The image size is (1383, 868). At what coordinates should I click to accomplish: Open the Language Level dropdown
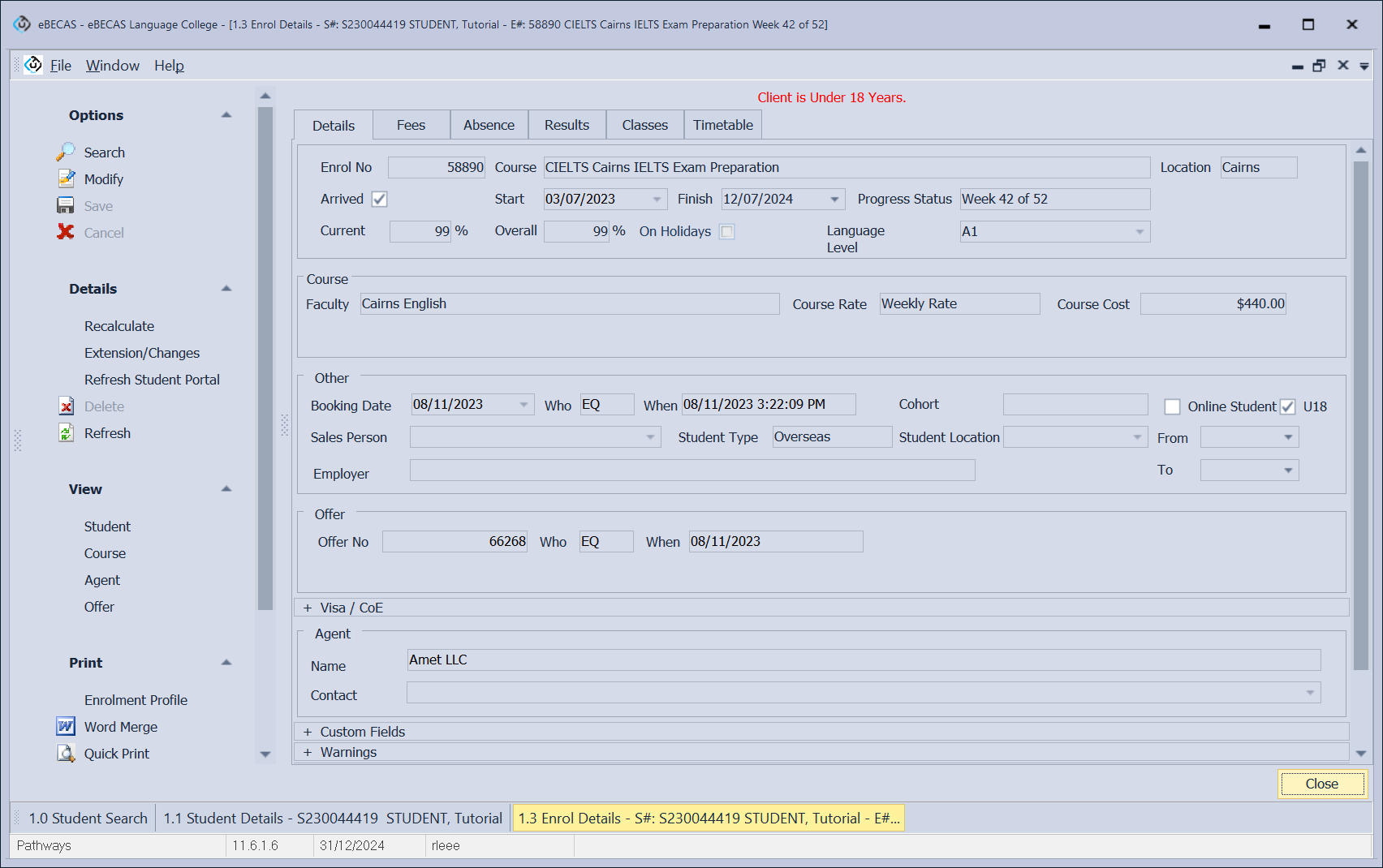(x=1140, y=232)
